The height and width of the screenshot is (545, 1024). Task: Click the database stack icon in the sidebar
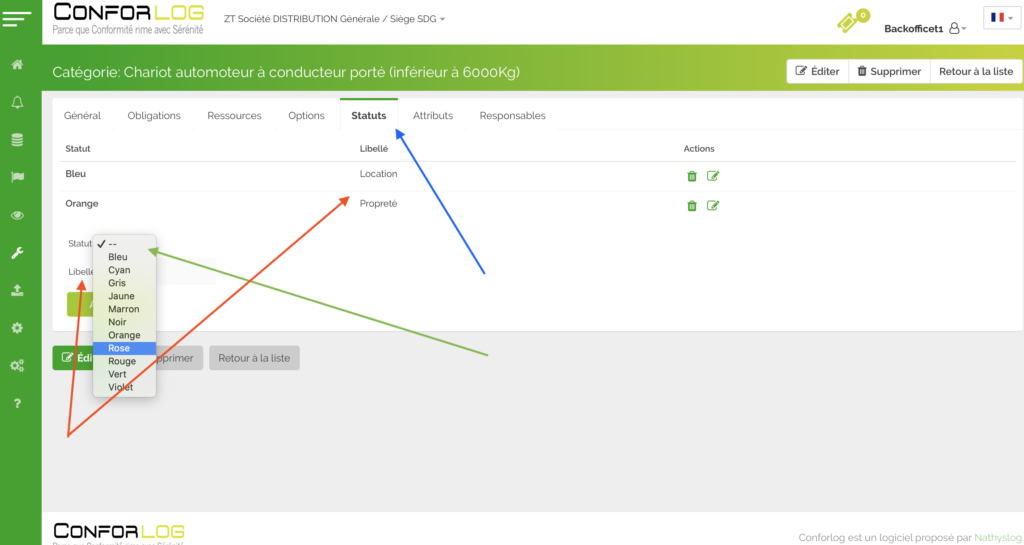point(17,140)
